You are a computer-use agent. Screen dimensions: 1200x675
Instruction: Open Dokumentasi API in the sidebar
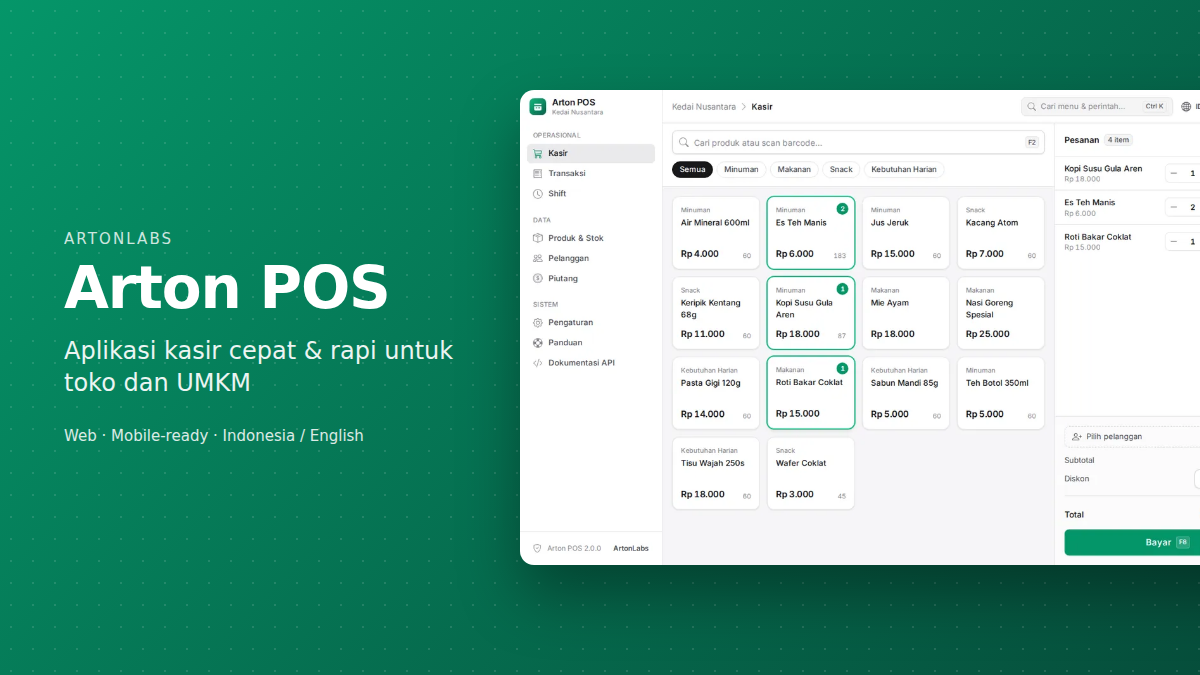591,362
